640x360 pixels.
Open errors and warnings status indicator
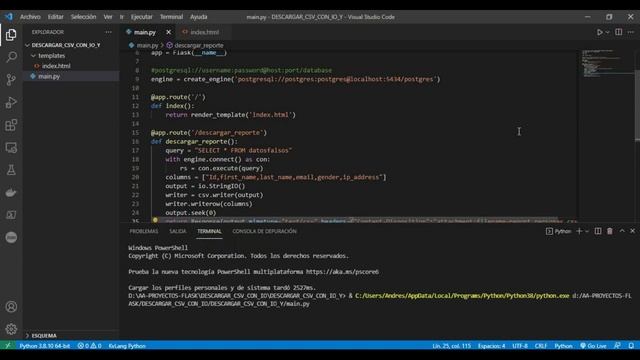click(89, 346)
